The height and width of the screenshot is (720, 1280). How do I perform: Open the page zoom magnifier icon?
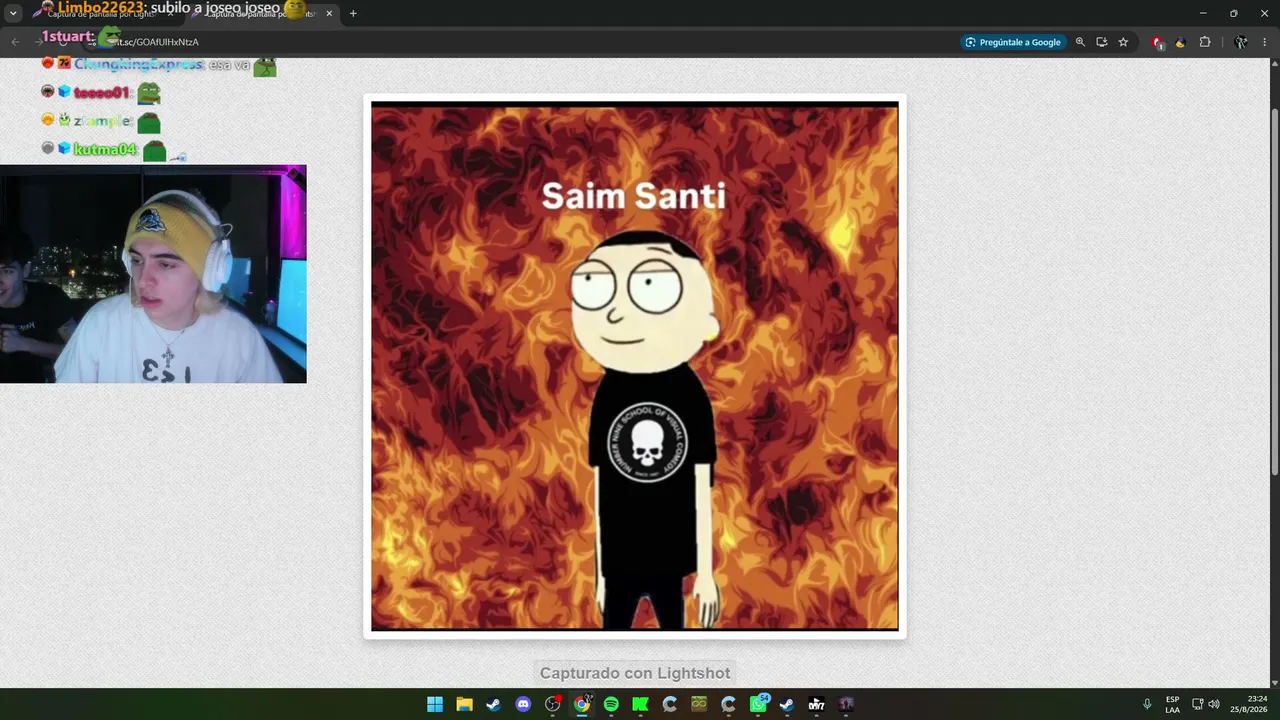(1080, 42)
